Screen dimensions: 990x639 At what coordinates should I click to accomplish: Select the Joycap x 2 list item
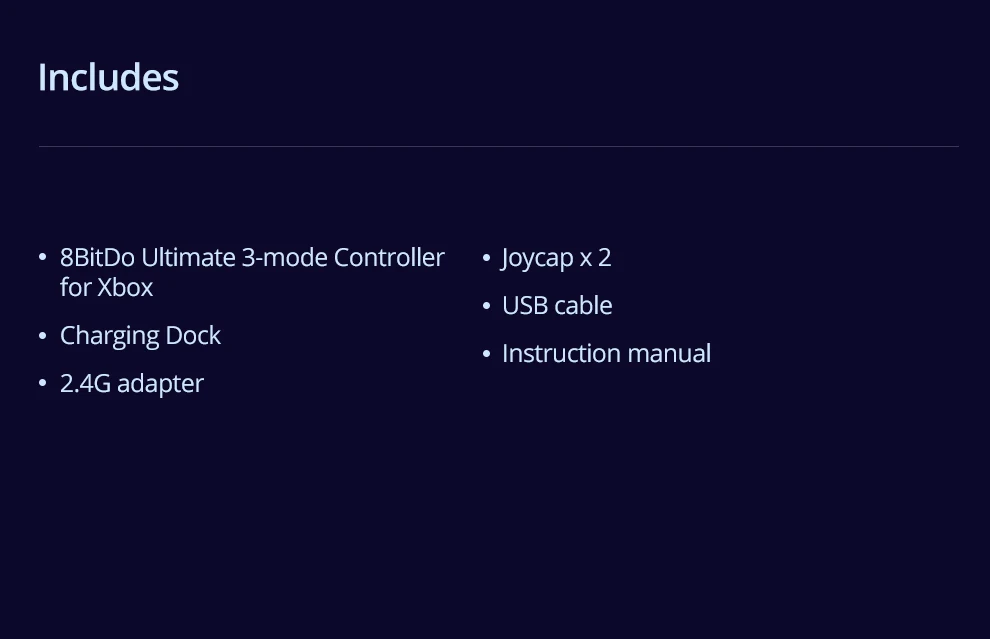(556, 258)
